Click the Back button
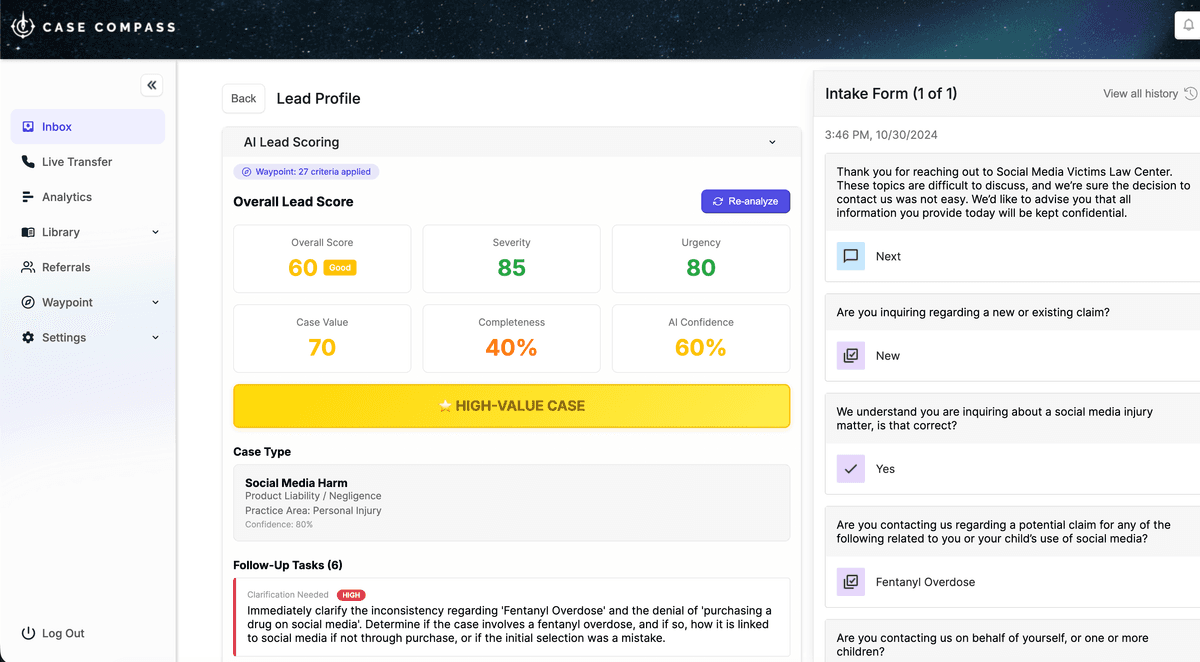This screenshot has width=1200, height=662. [x=243, y=98]
